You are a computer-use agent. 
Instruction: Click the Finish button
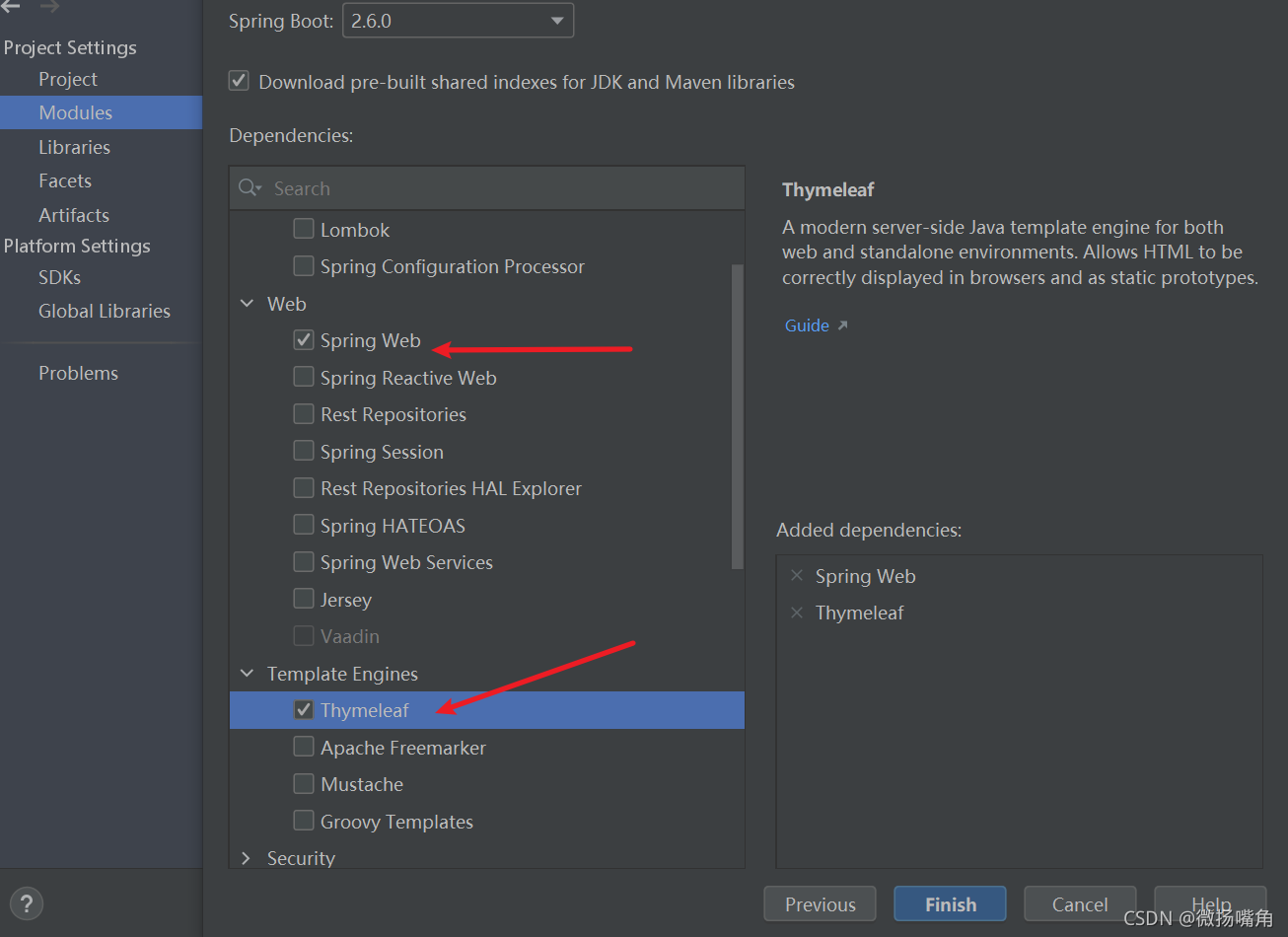click(951, 904)
